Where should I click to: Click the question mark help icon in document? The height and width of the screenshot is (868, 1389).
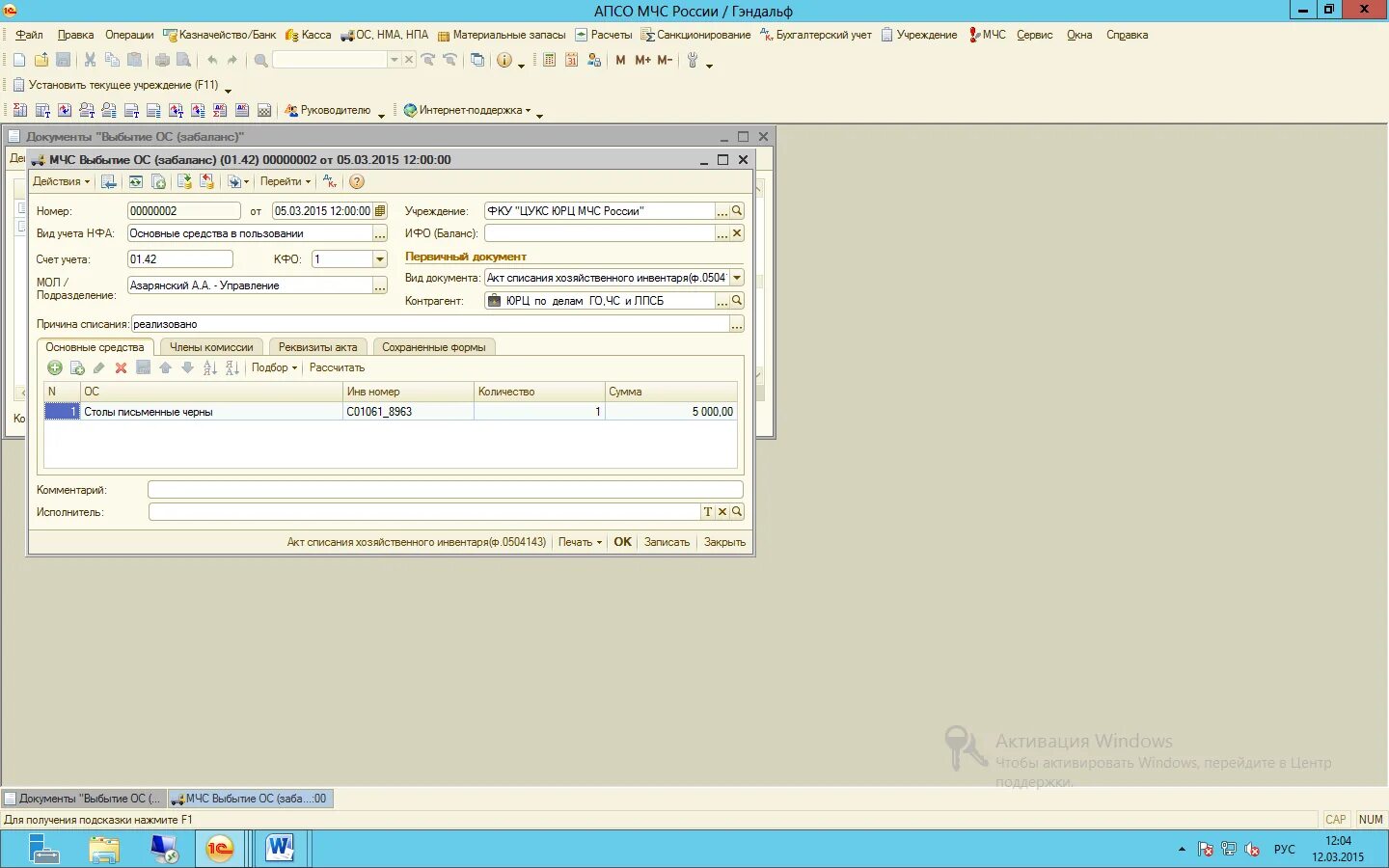[357, 181]
